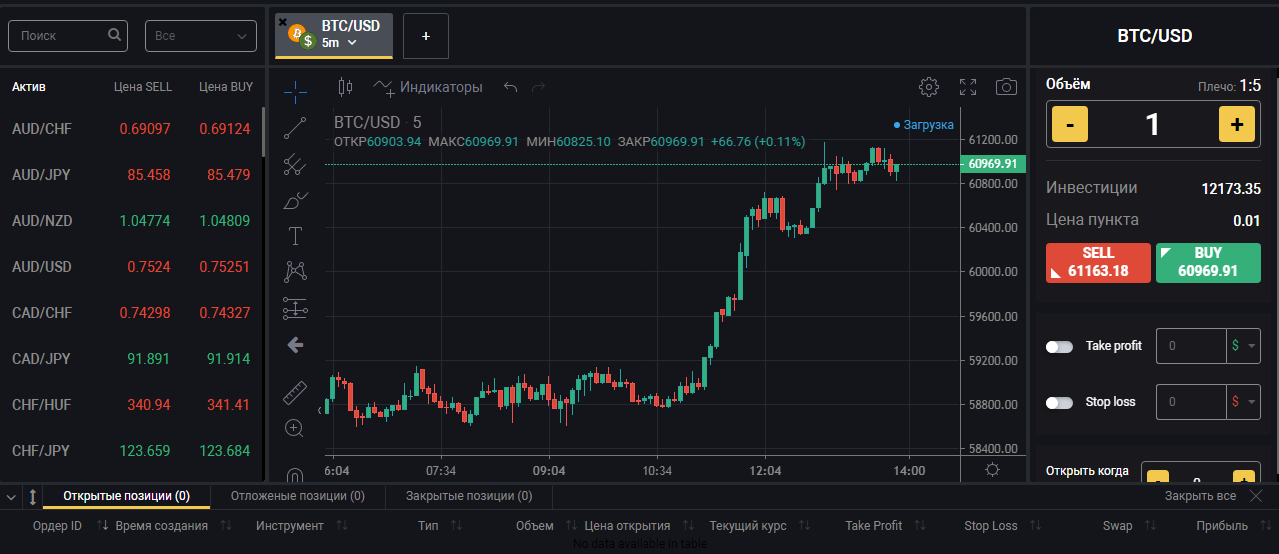Click the search magnifier icon
Screen dimensions: 1279x554
pyautogui.click(x=115, y=35)
